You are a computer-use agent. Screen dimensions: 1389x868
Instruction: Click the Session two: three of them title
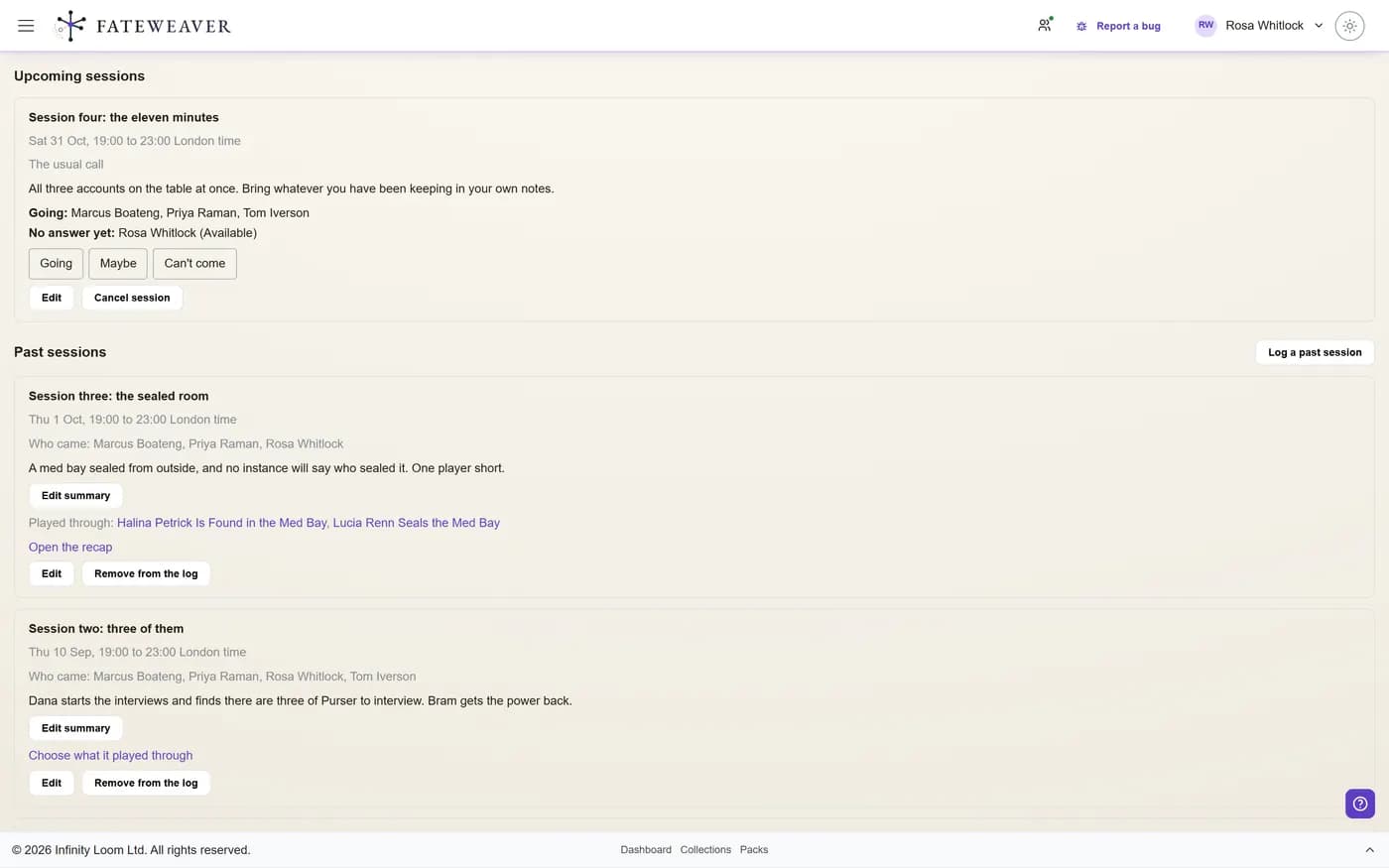pos(106,629)
